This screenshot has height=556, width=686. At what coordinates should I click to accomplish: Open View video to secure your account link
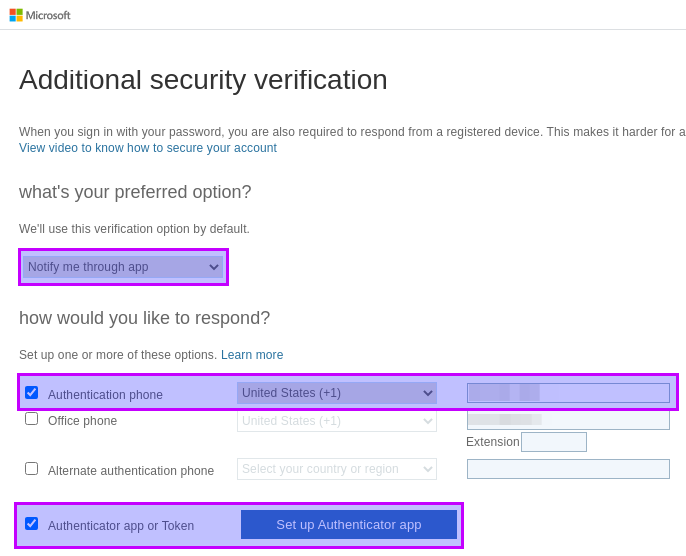click(x=148, y=148)
